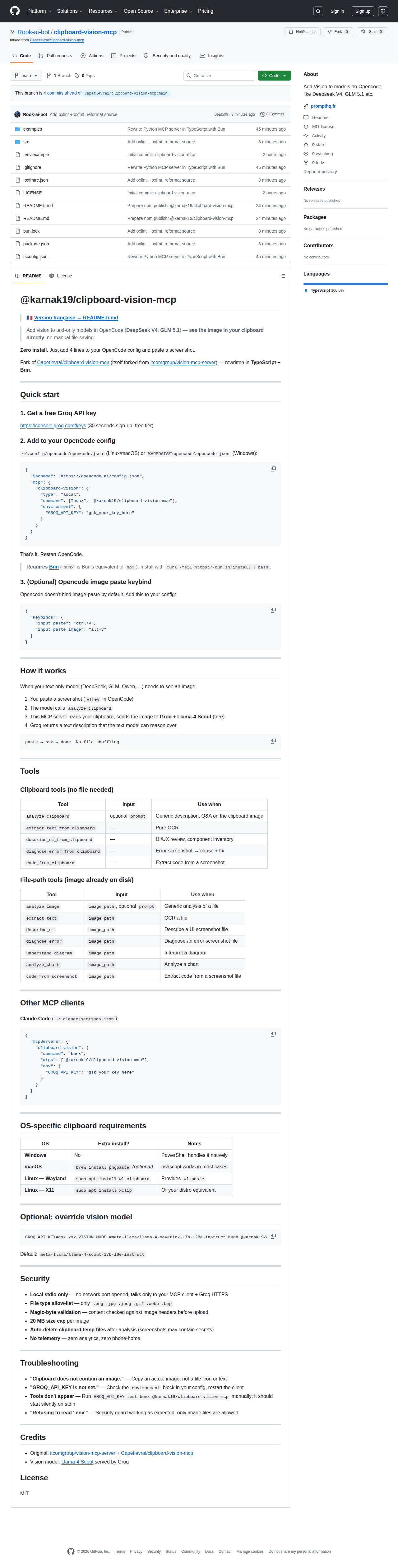Open the 0eaf509 commit hash link
398x1568 pixels.
(x=221, y=114)
